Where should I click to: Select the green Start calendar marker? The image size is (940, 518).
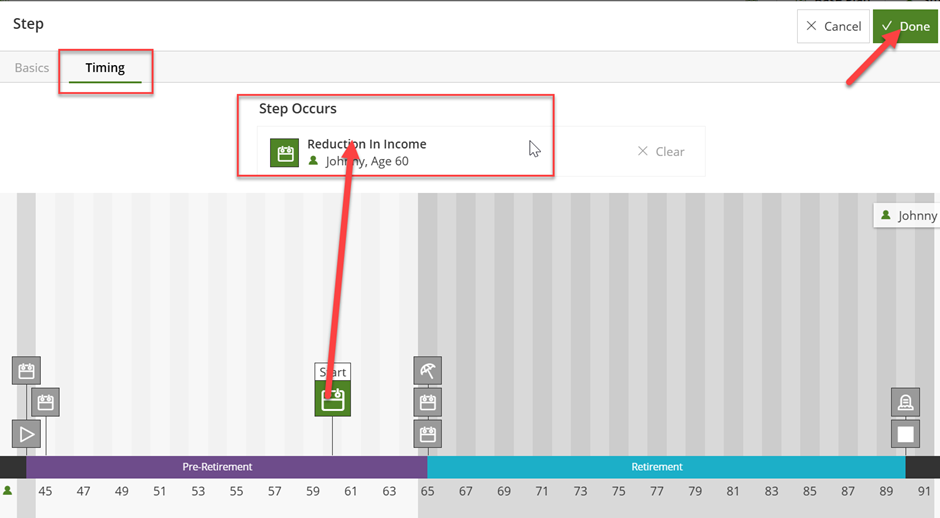(332, 400)
